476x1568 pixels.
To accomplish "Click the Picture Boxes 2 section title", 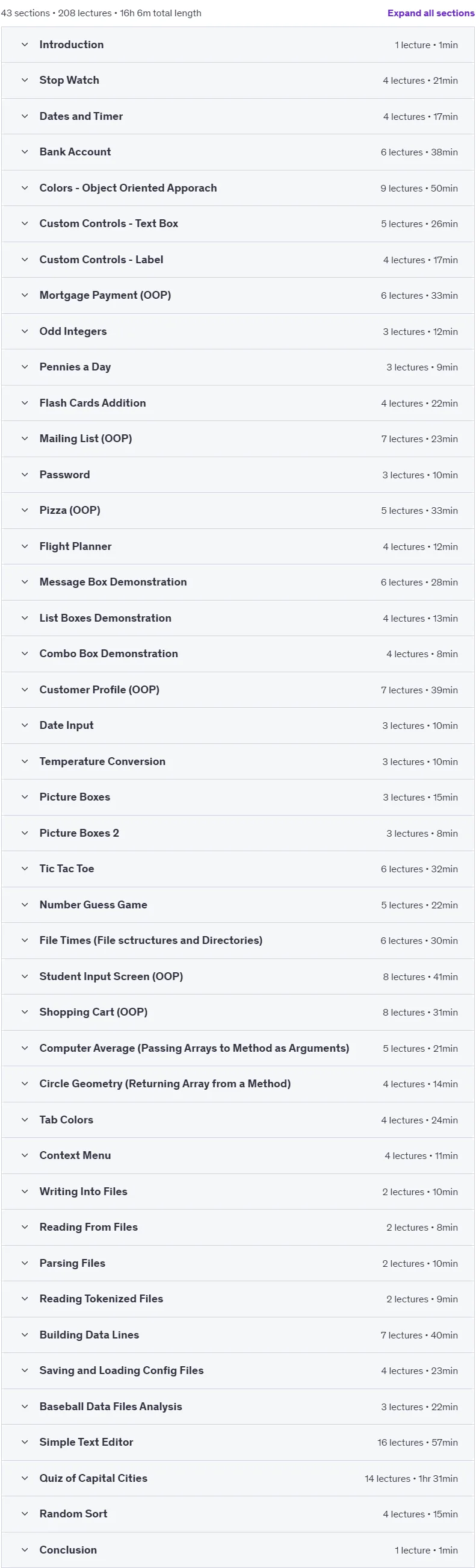I will tap(79, 832).
